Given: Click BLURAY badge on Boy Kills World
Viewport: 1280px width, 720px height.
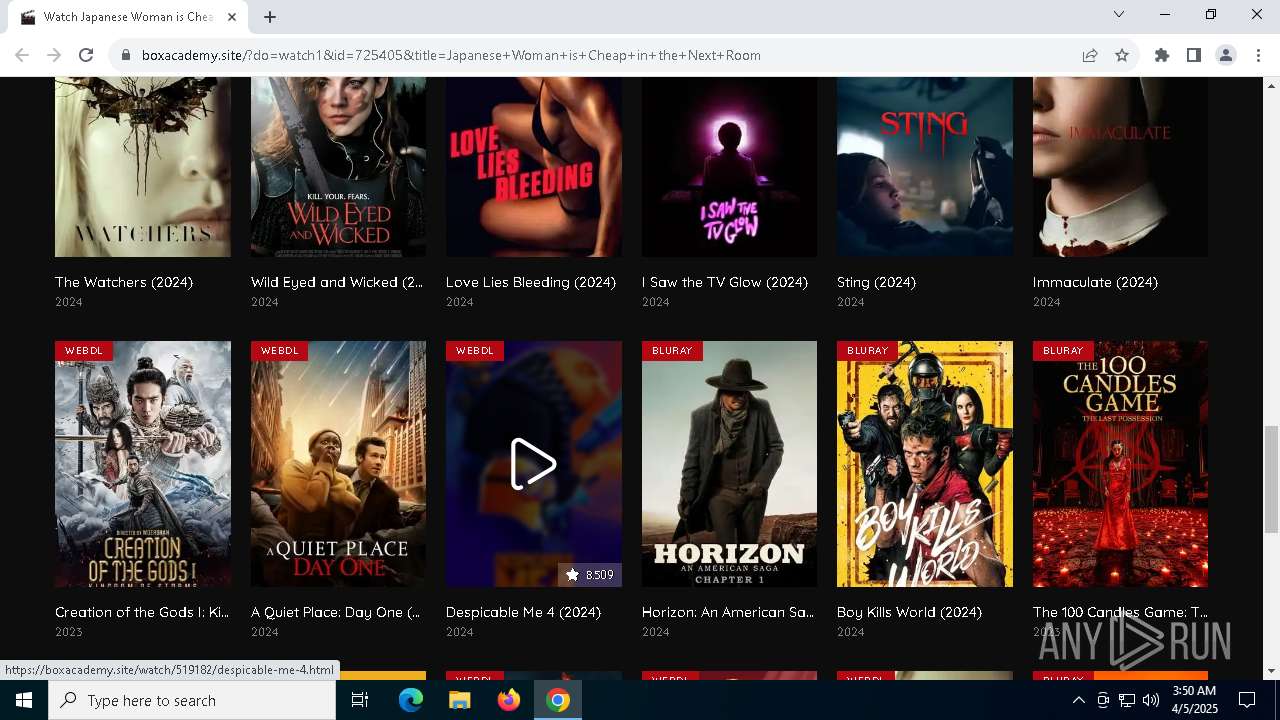Looking at the screenshot, I should [867, 351].
